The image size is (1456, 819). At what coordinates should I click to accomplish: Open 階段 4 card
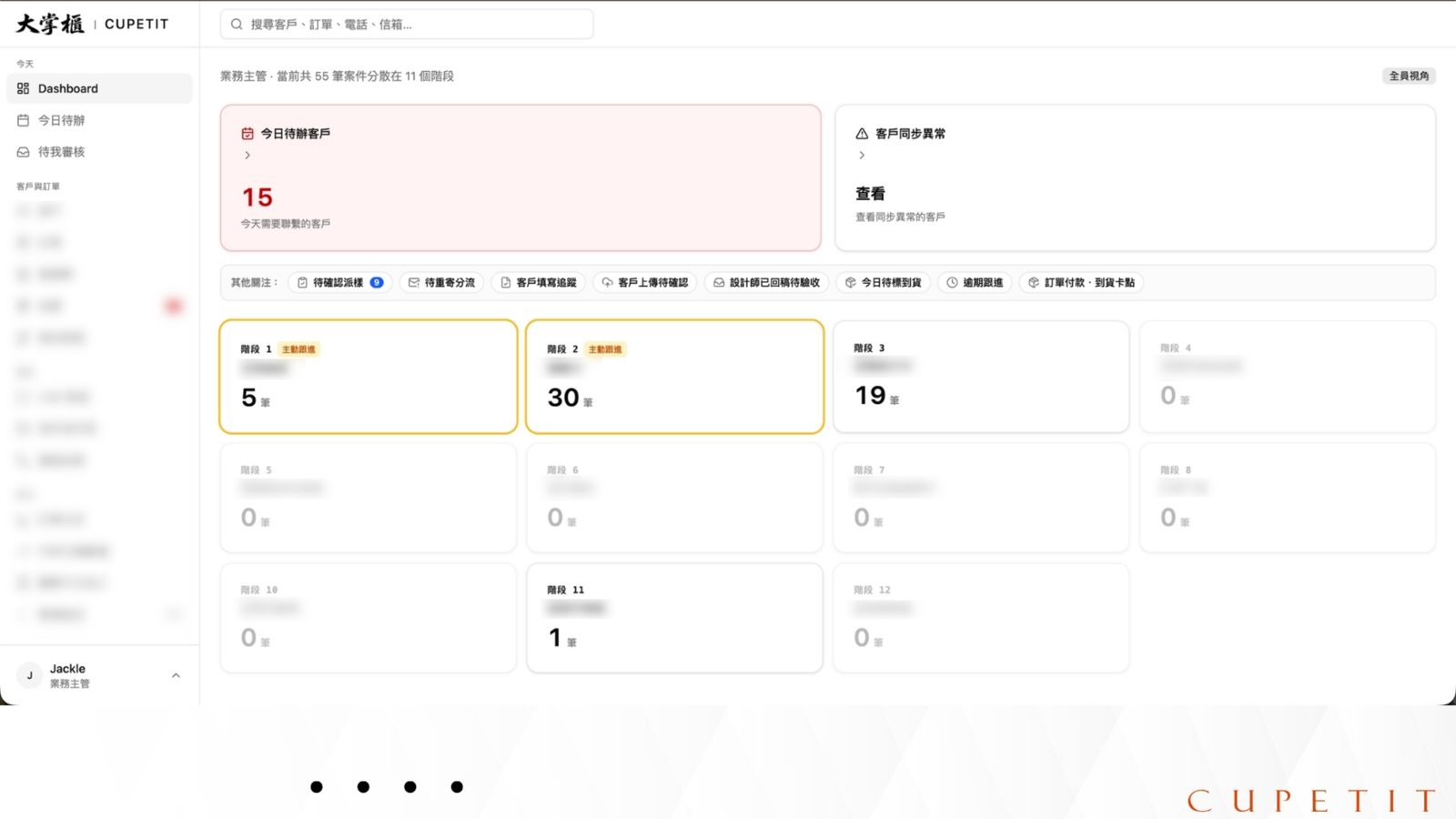click(x=1288, y=377)
